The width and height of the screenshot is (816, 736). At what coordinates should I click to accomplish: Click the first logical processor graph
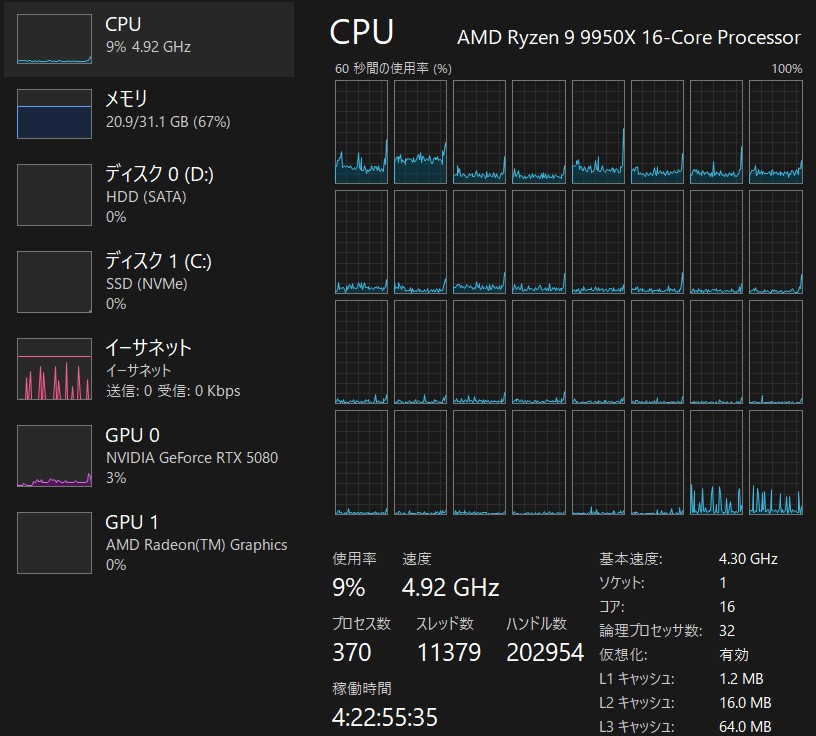(361, 132)
